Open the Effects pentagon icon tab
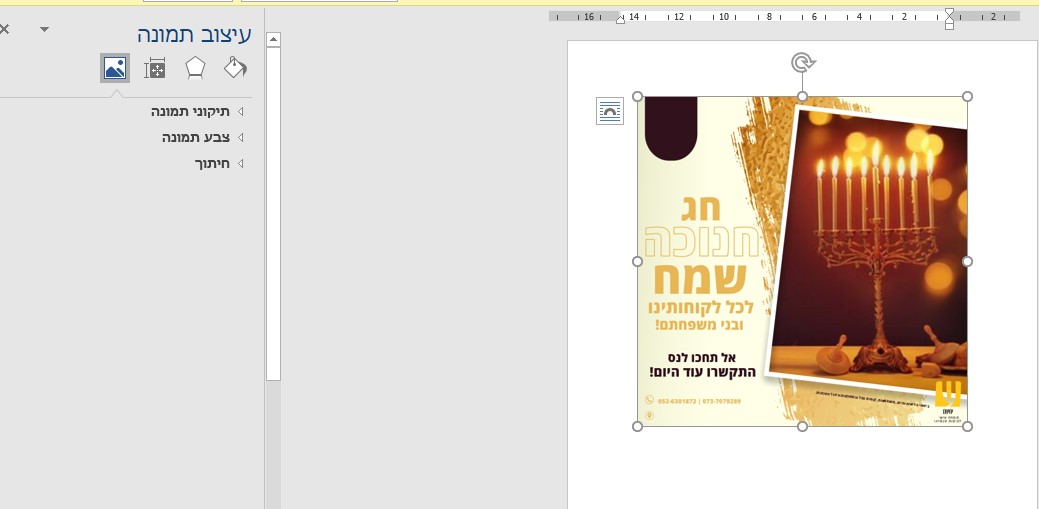Screen dimensions: 1039x509 195,68
